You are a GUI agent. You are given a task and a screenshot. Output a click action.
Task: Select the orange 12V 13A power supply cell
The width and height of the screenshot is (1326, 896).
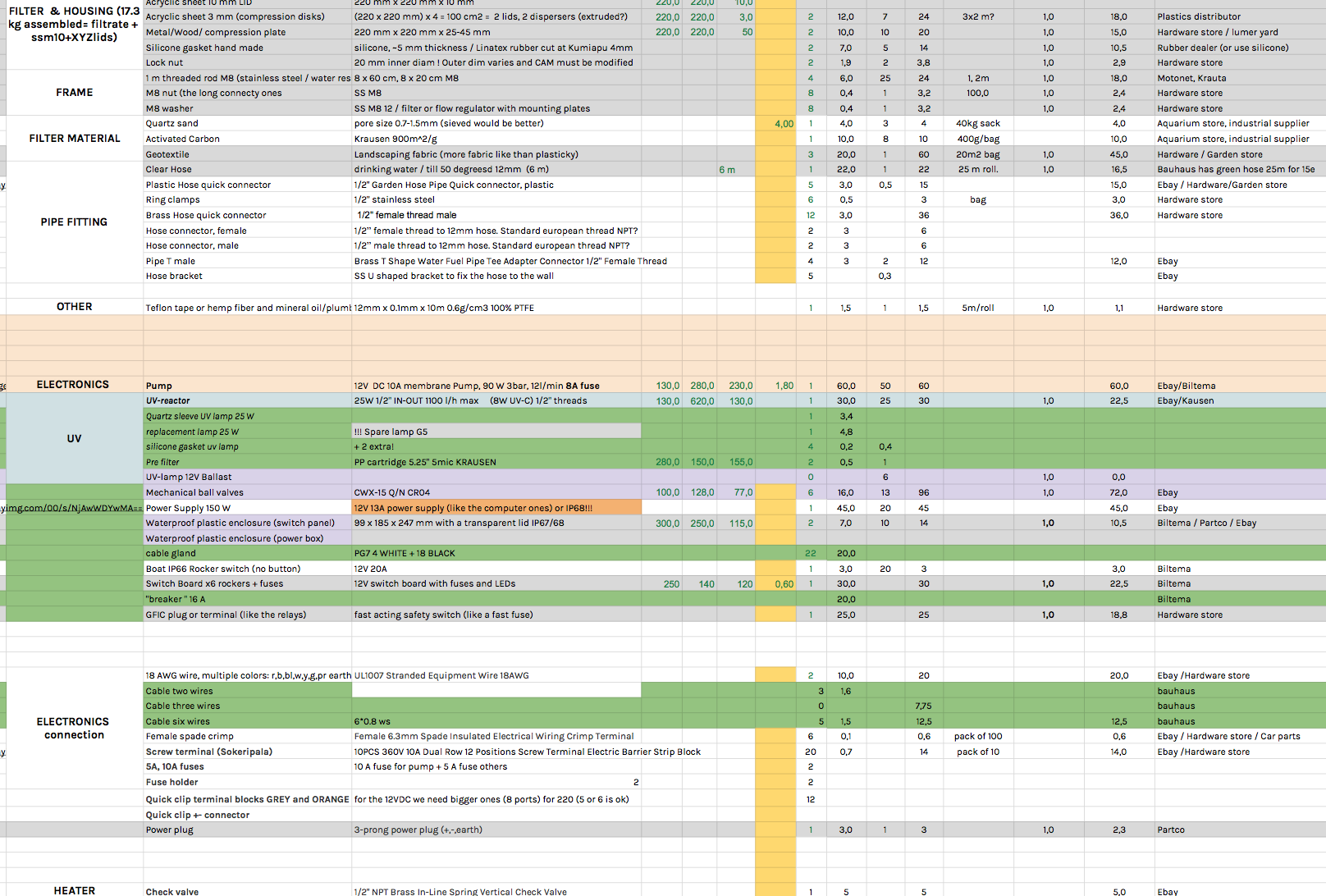tap(496, 509)
